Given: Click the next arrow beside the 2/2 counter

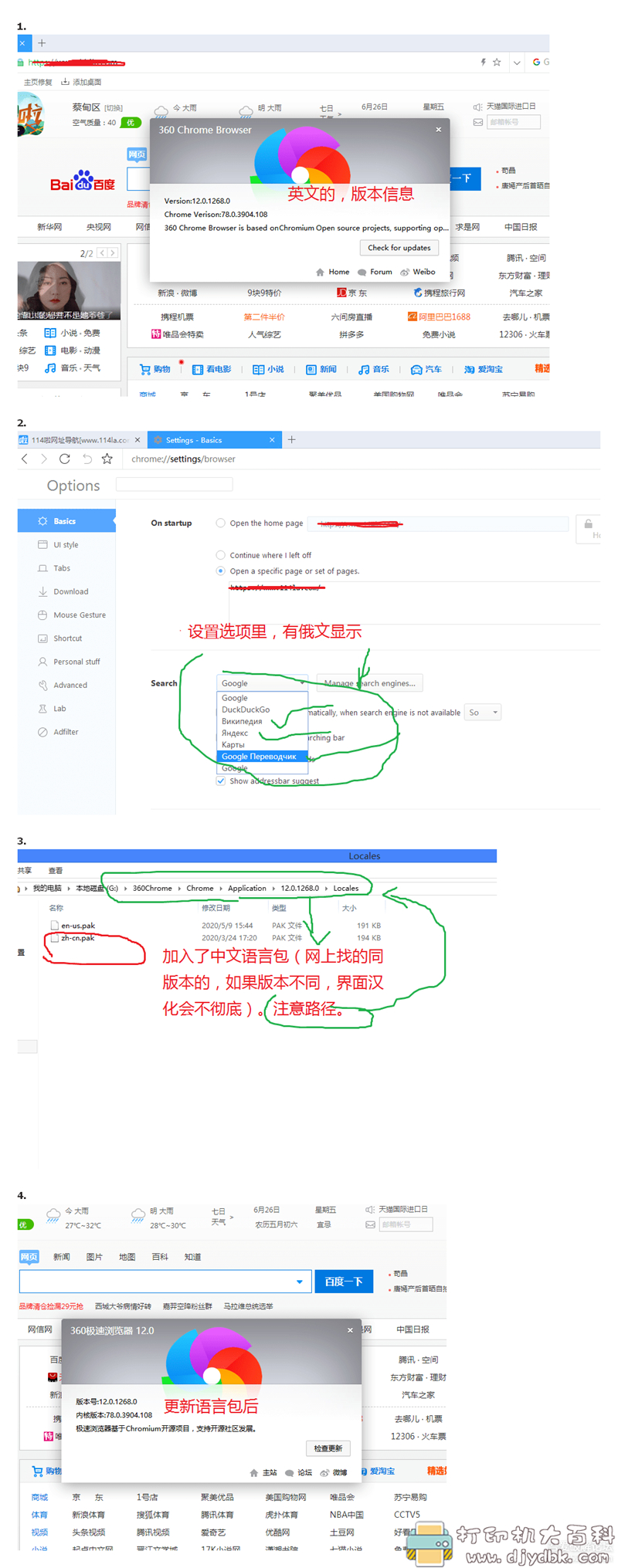Looking at the screenshot, I should [113, 252].
